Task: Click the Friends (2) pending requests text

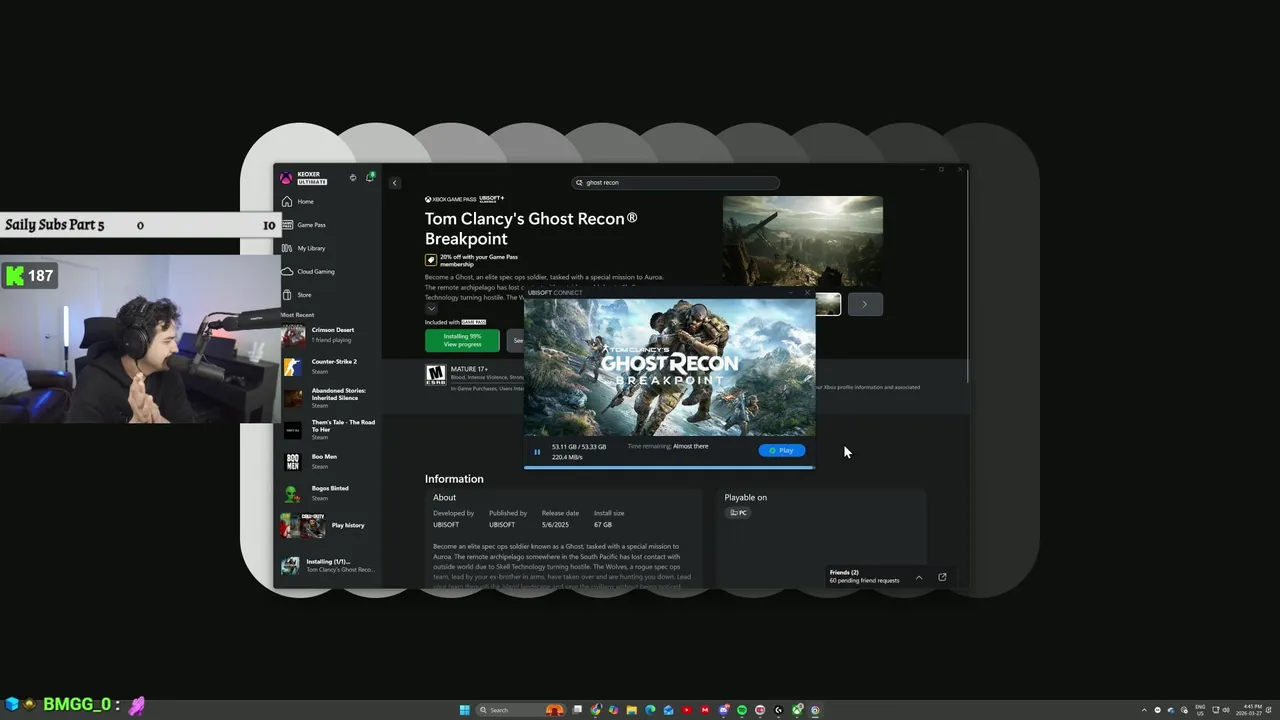Action: [864, 576]
